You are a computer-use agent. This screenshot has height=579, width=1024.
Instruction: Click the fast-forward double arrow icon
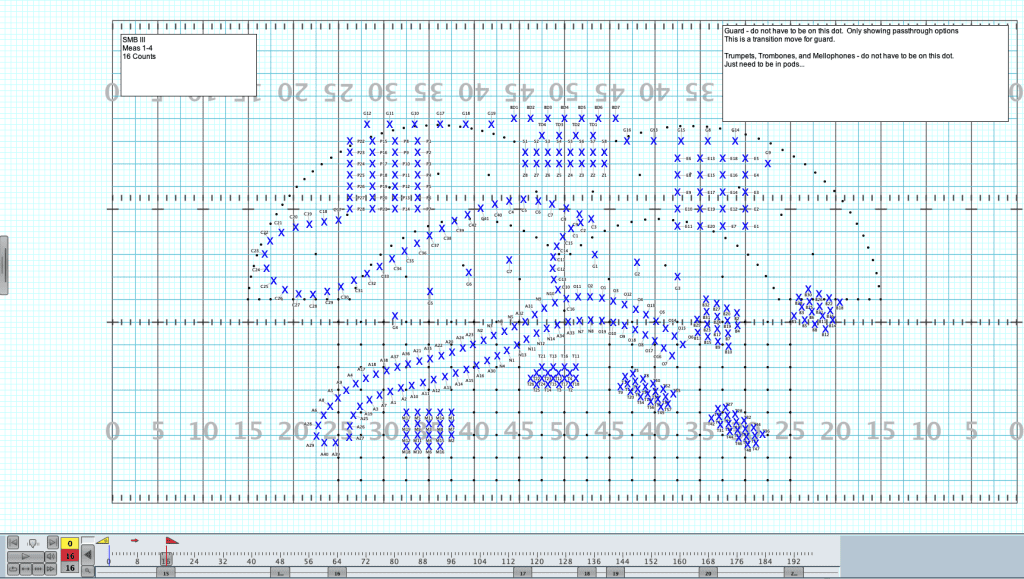51,569
